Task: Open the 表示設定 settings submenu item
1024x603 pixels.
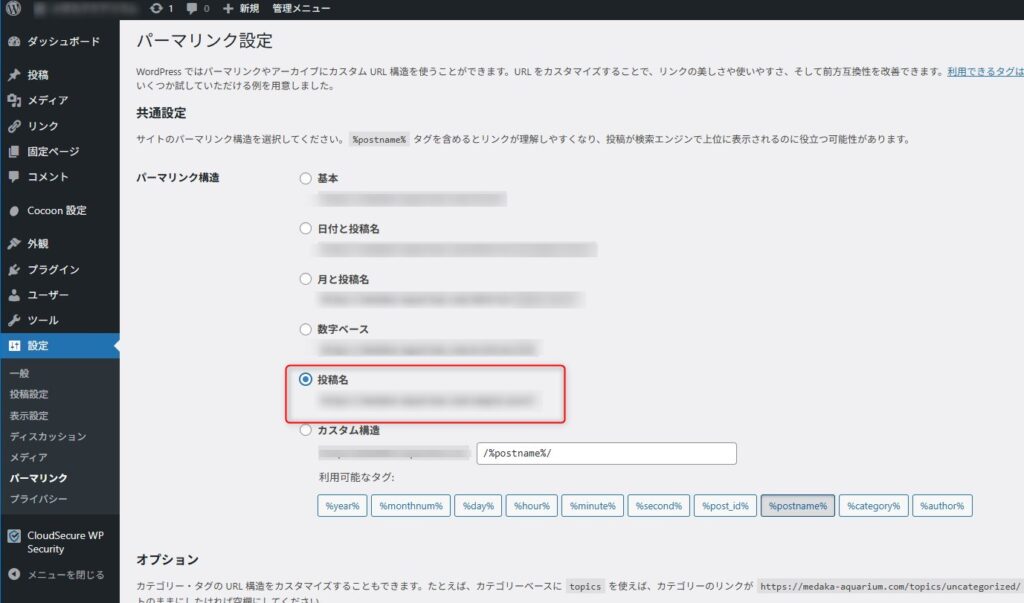Action: 29,415
